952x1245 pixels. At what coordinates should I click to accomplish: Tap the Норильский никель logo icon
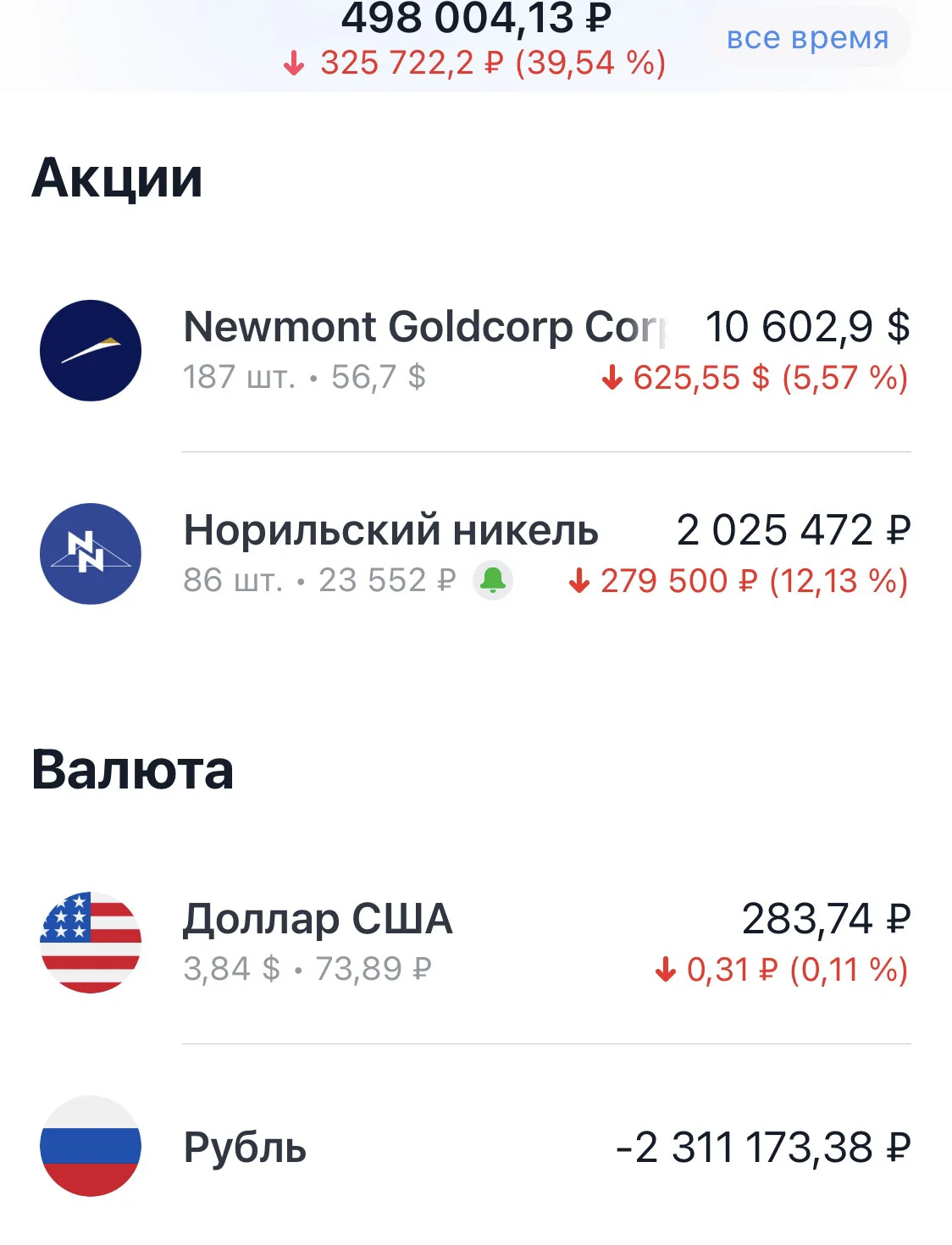click(91, 554)
